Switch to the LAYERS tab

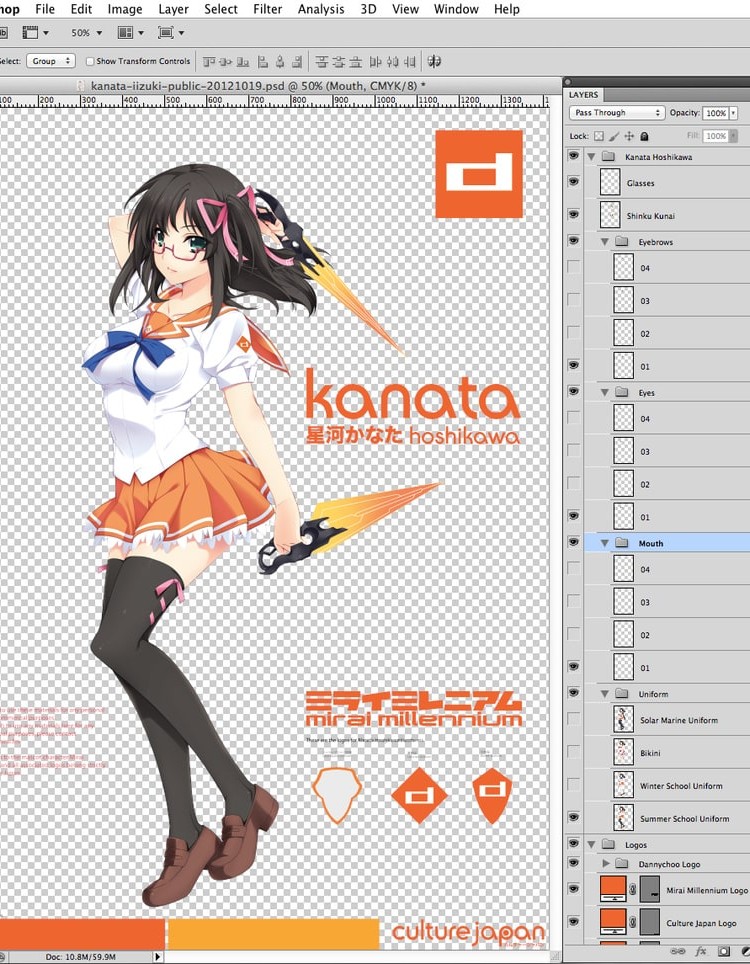coord(583,95)
